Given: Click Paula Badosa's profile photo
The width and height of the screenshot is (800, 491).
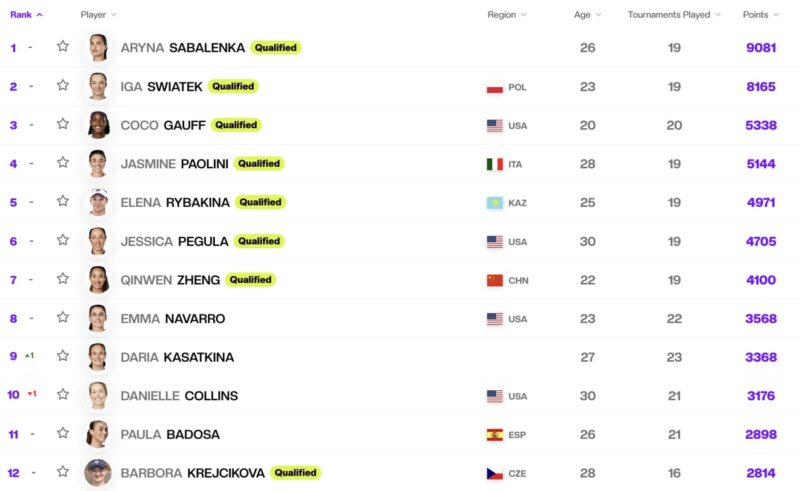Looking at the screenshot, I should point(97,434).
